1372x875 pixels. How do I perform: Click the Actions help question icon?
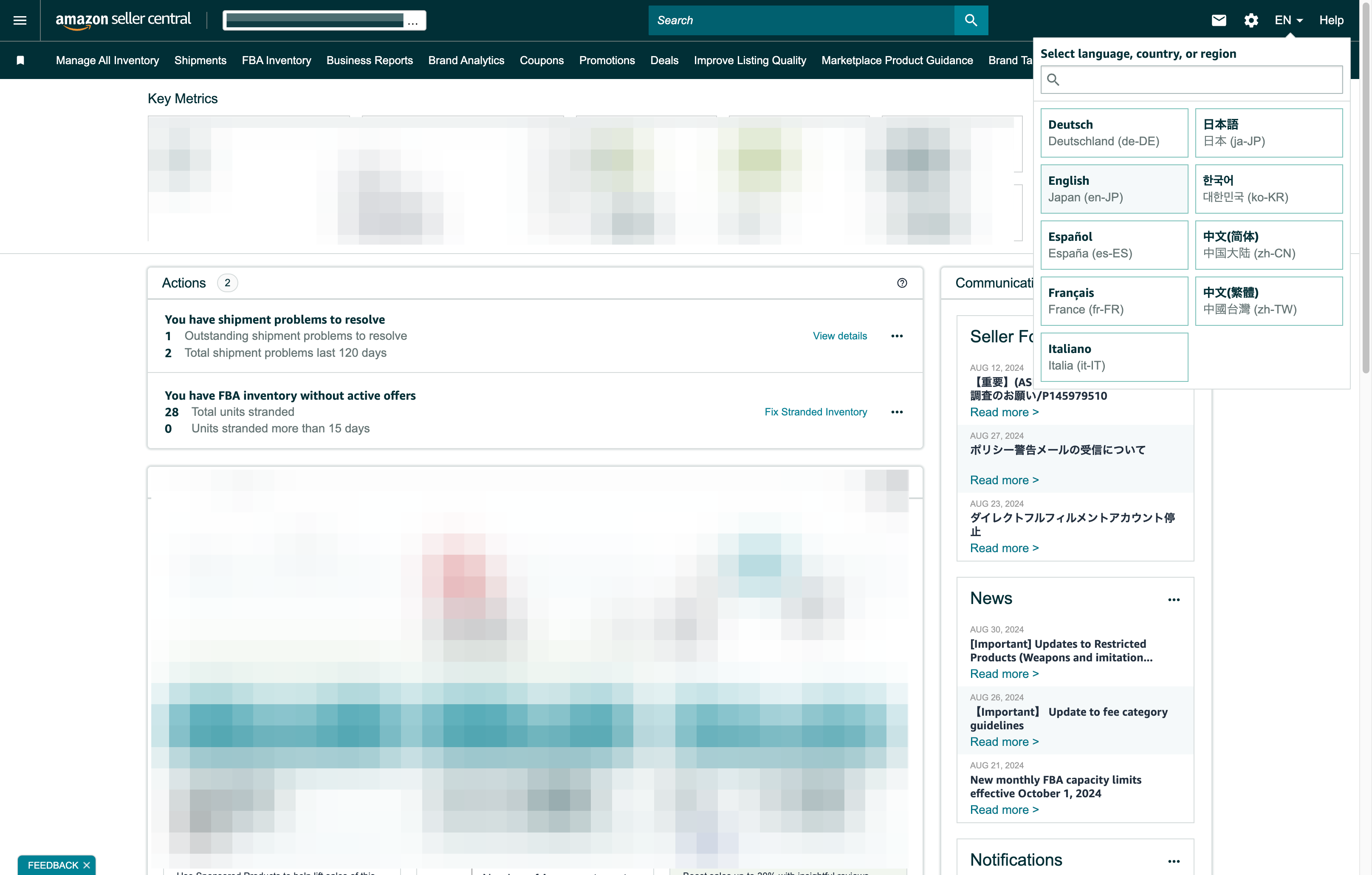tap(902, 283)
